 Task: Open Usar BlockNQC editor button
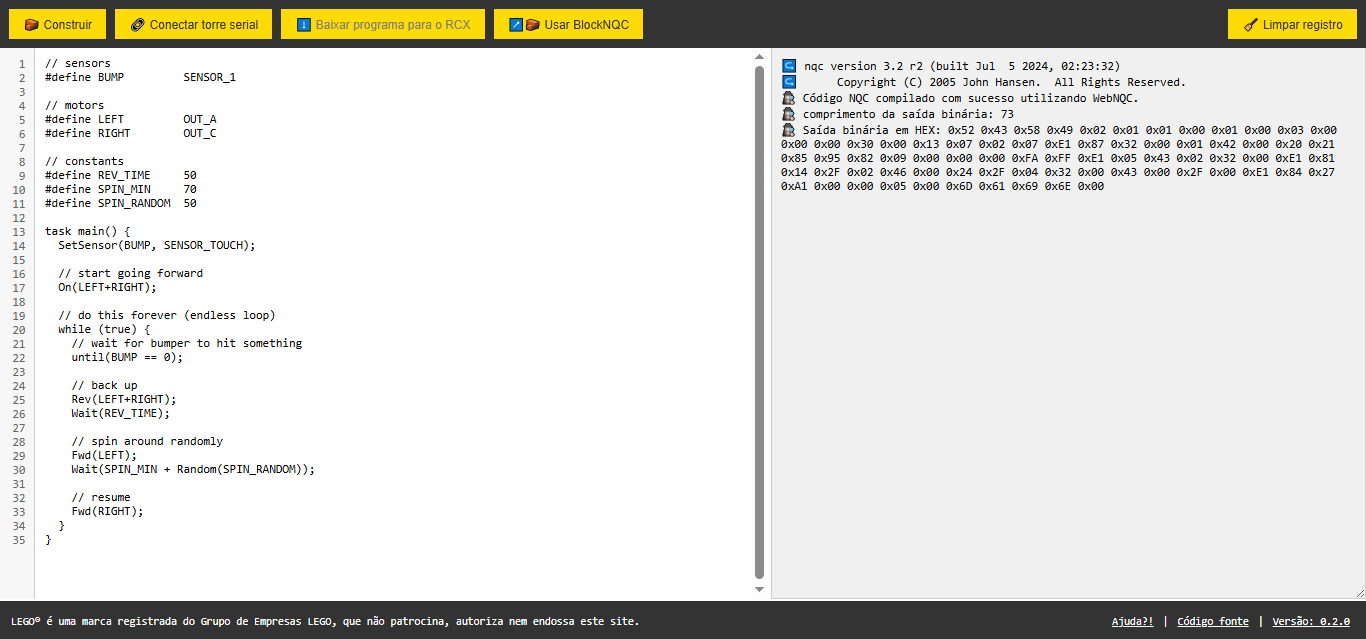click(568, 24)
